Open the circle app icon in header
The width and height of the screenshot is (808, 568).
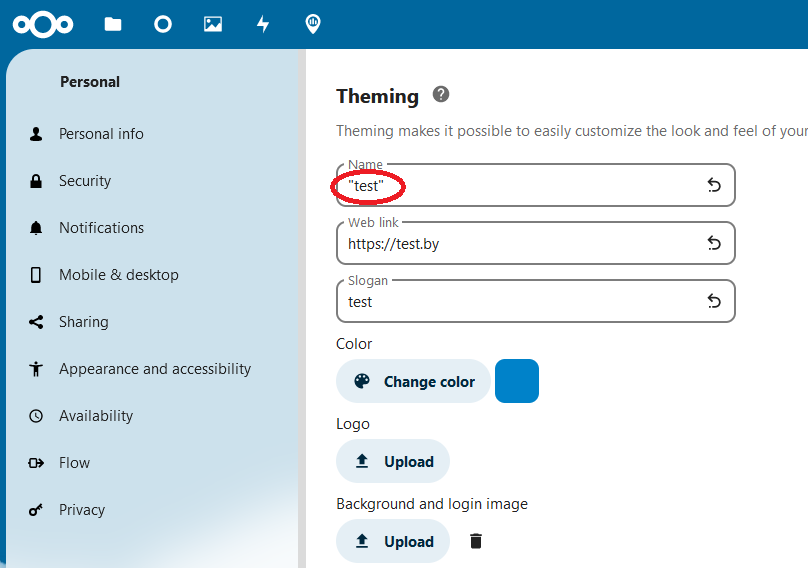coord(163,24)
